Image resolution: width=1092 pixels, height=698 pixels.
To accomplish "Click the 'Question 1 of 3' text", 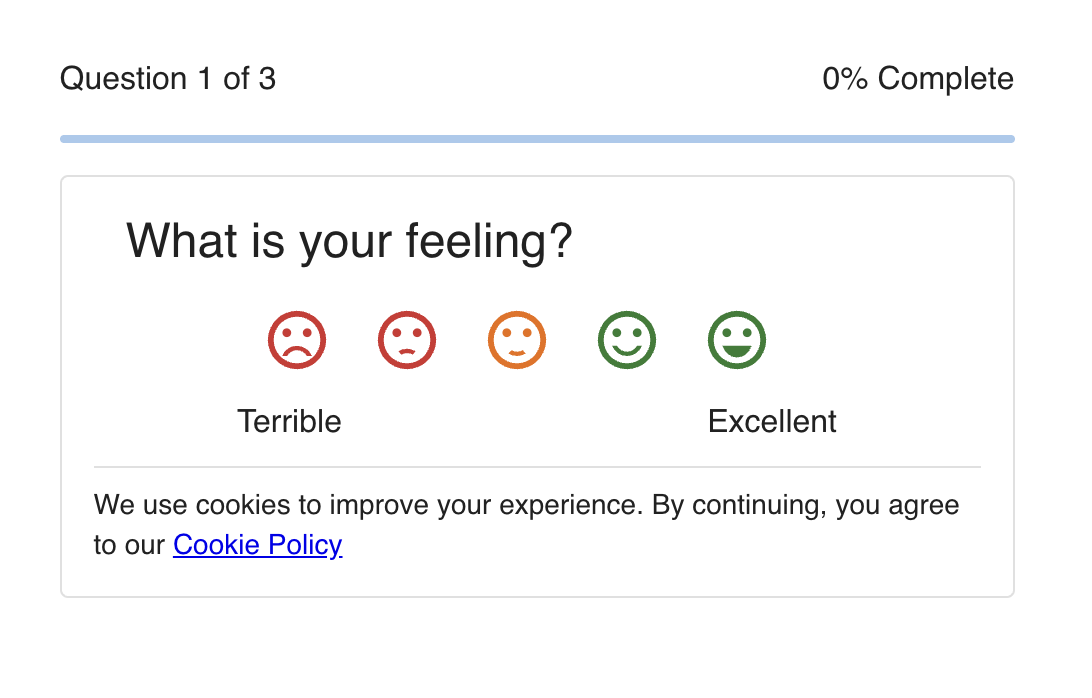I will [x=168, y=79].
